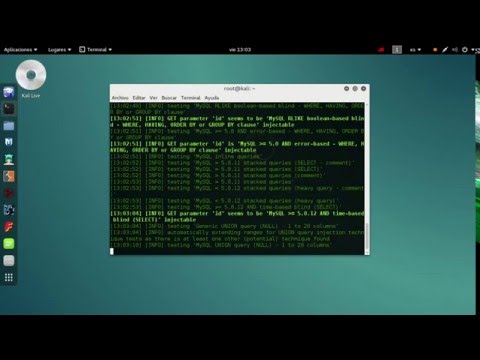The width and height of the screenshot is (480, 360).
Task: Click the pen-shaped icon in system tray
Action: tap(445, 50)
